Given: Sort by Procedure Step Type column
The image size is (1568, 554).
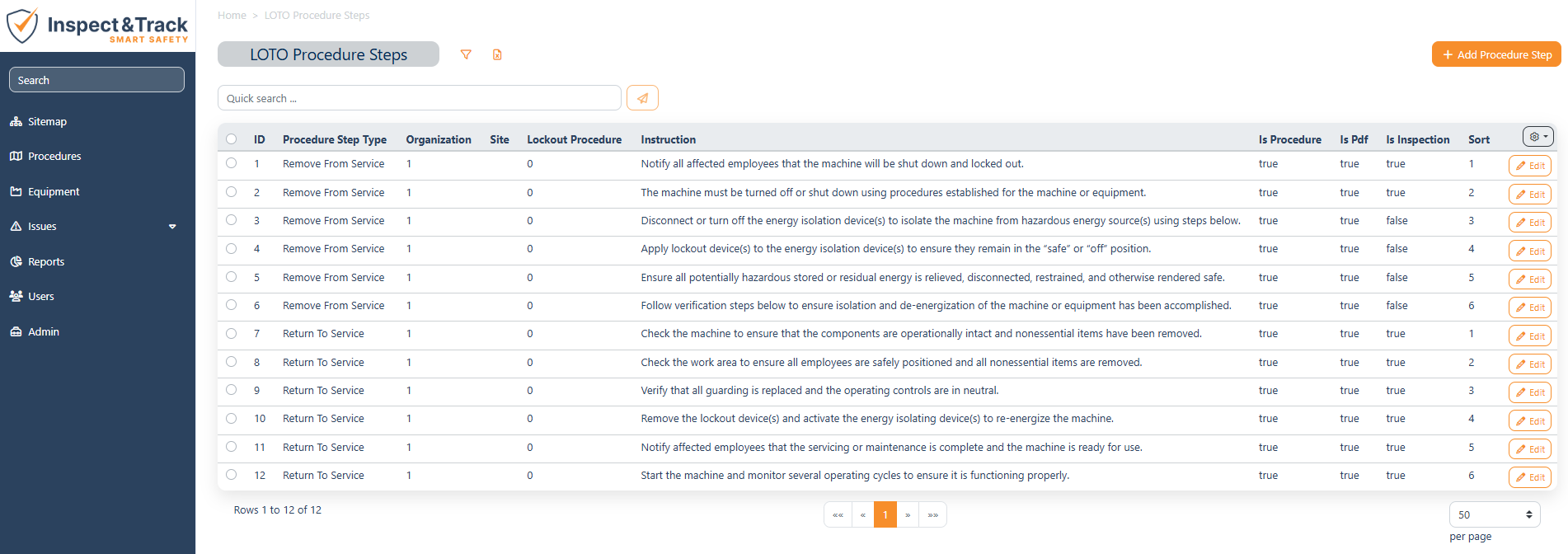Looking at the screenshot, I should coord(335,139).
